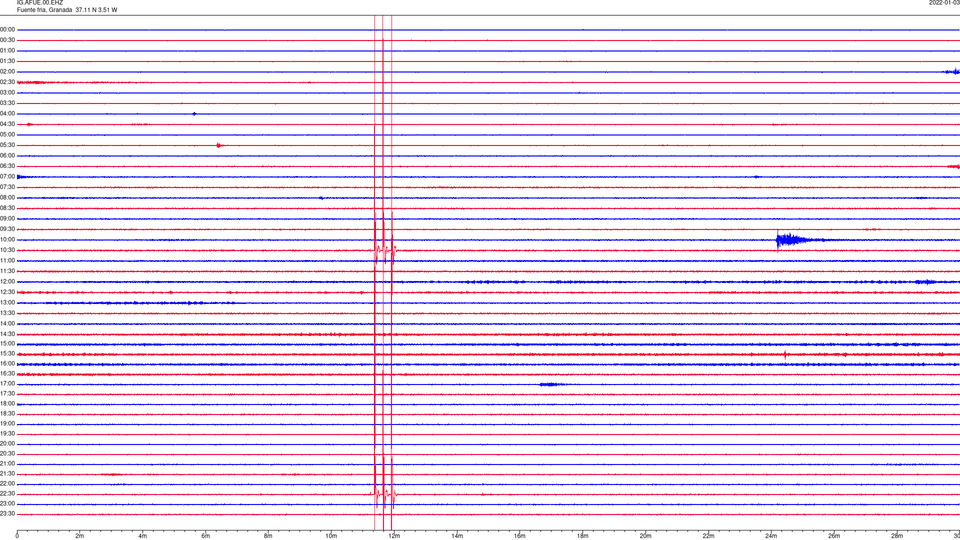Select the 15:00 time row label
The height and width of the screenshot is (540, 960).
coord(8,344)
